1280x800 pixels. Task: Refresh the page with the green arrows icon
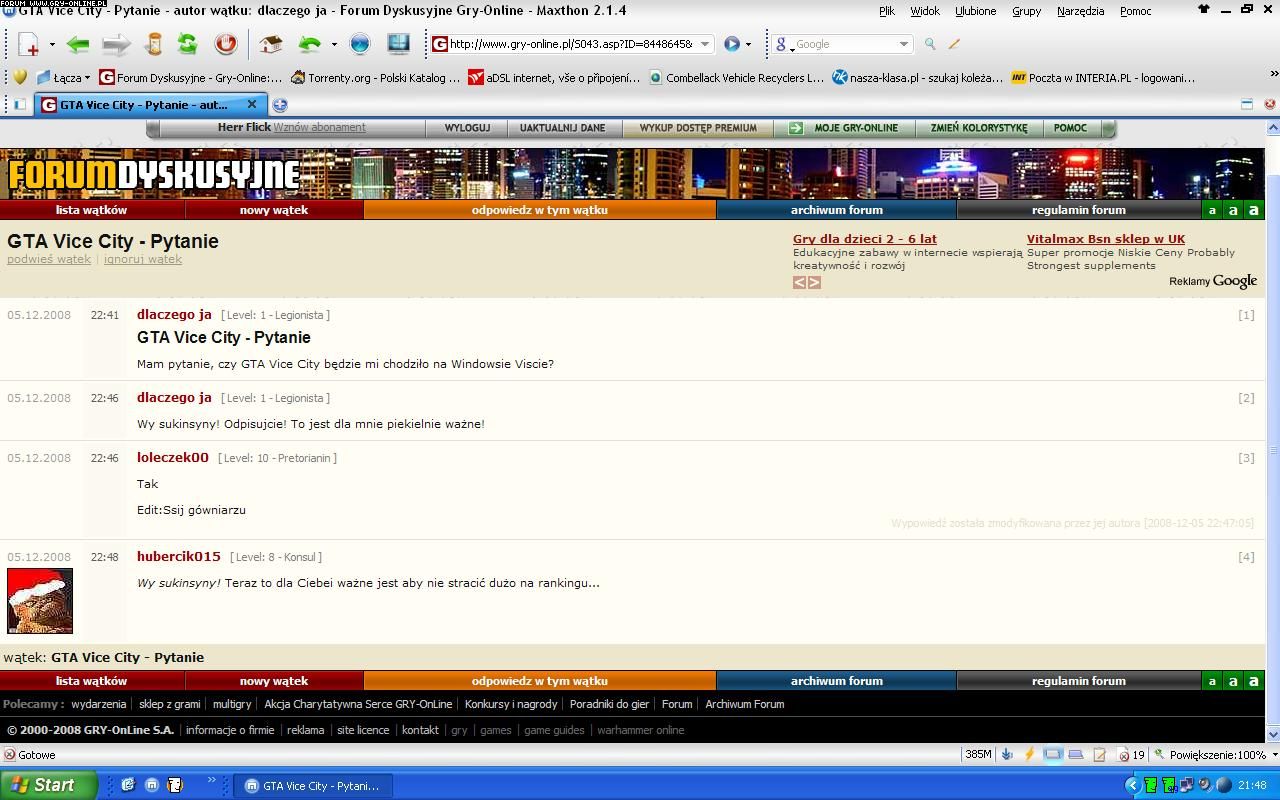pyautogui.click(x=187, y=44)
